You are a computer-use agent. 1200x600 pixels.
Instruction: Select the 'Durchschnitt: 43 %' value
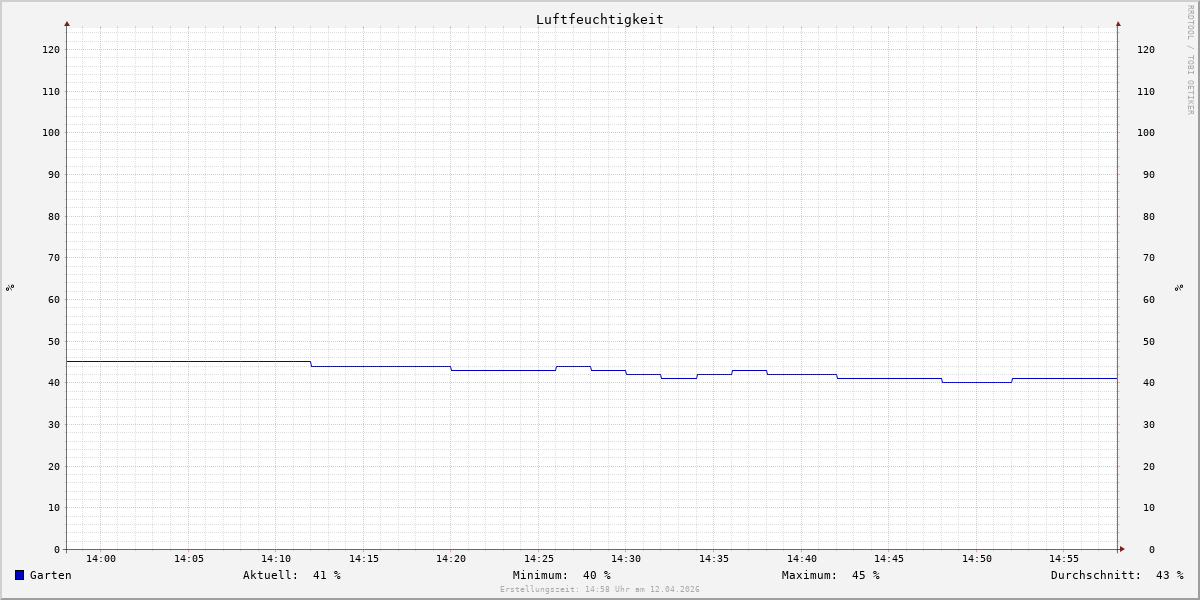point(1117,575)
